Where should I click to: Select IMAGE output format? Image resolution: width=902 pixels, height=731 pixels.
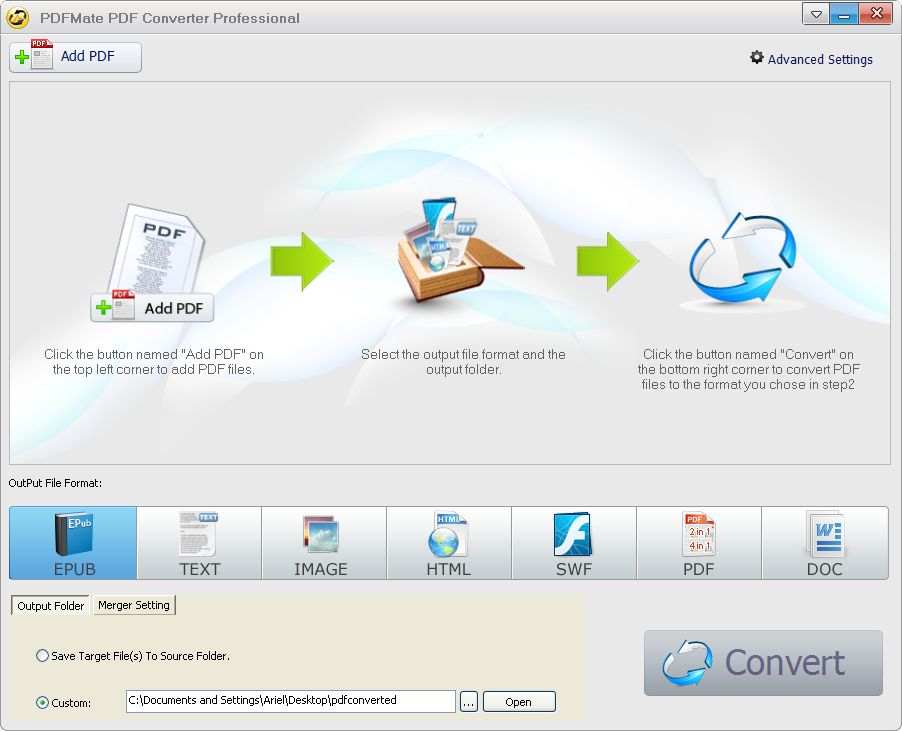coord(324,543)
